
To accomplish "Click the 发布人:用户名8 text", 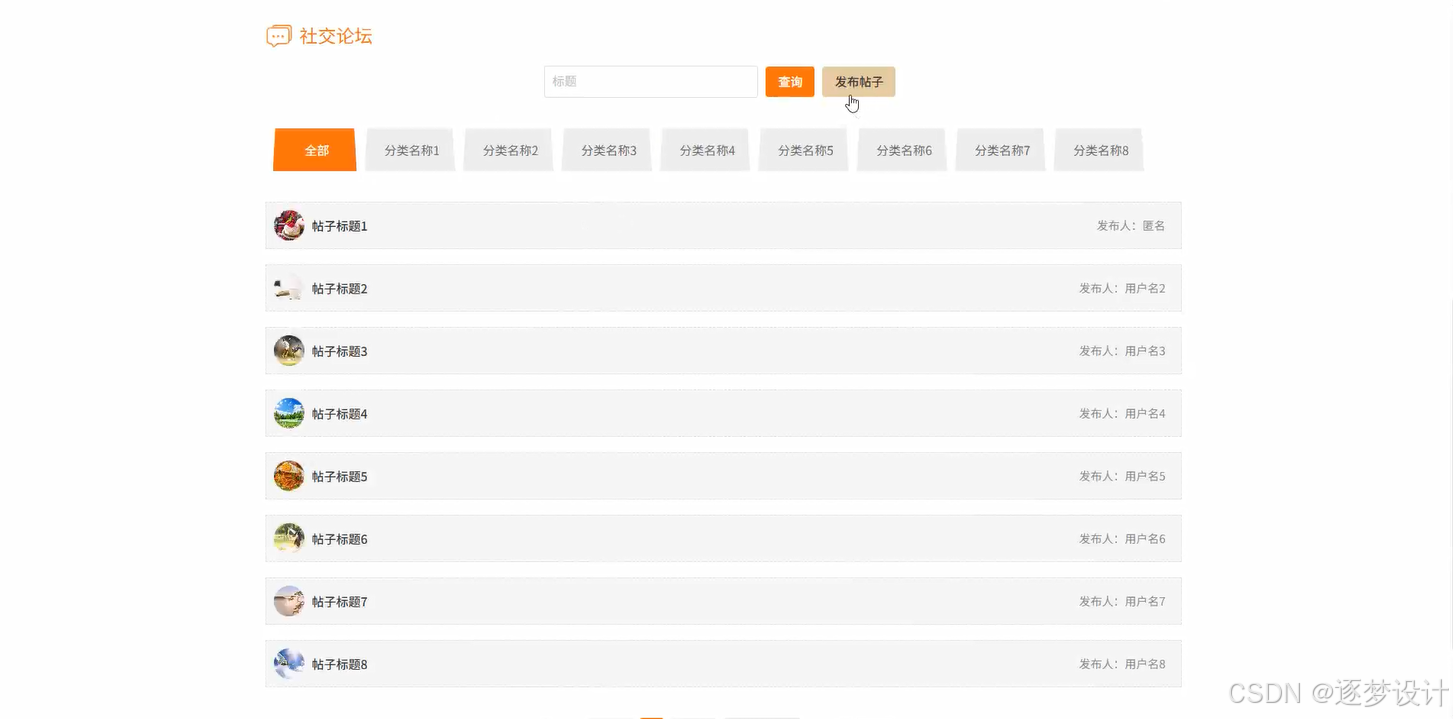I will pos(1122,664).
